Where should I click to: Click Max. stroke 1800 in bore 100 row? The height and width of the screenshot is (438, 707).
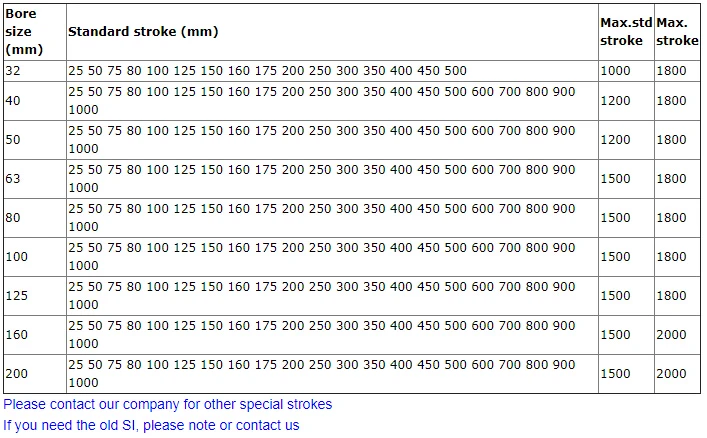[x=677, y=257]
